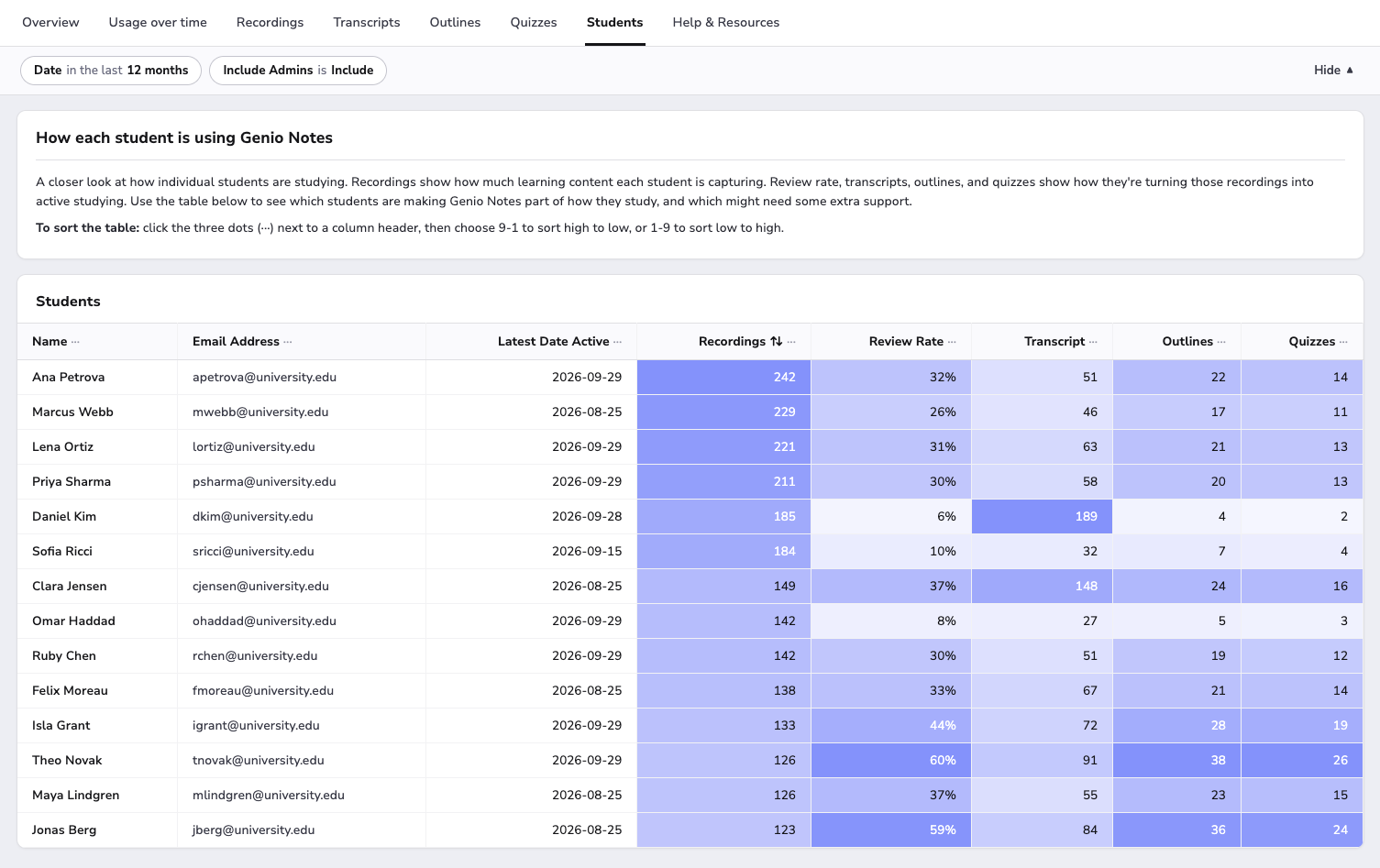
Task: Open the Date in the last 12 months filter
Action: [111, 71]
